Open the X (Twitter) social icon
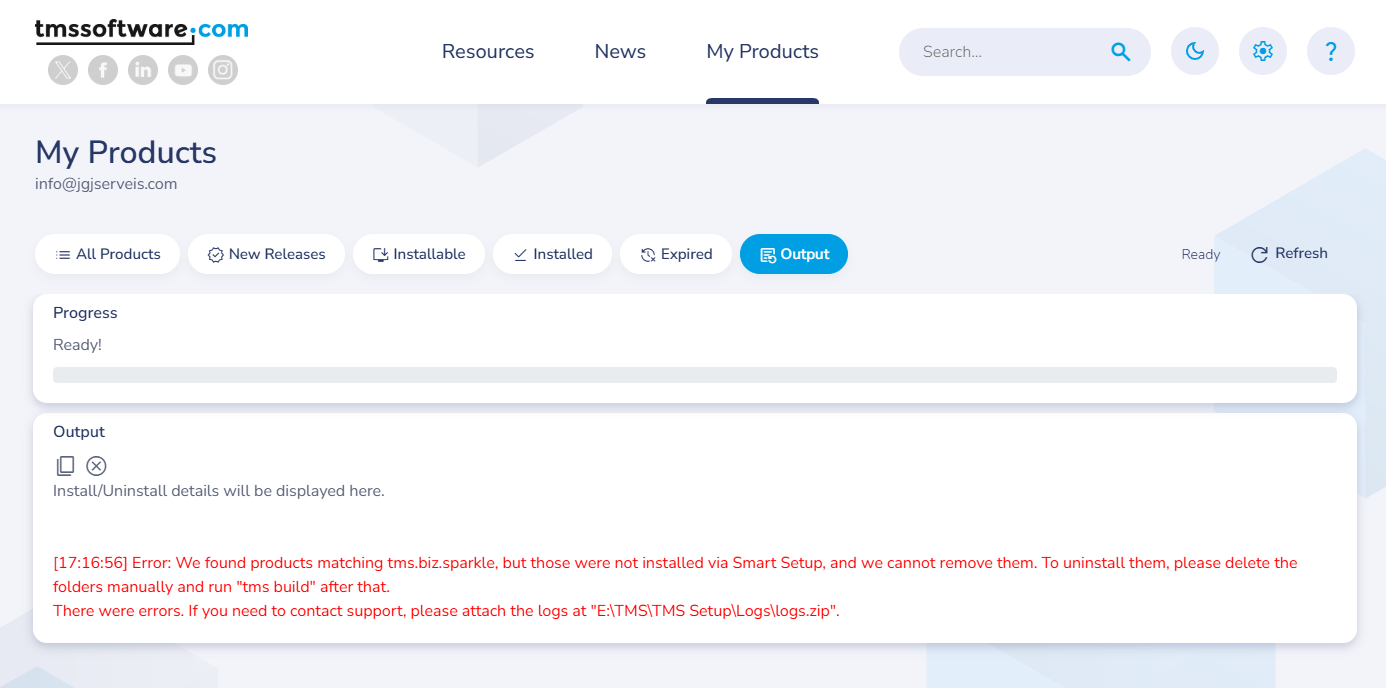This screenshot has width=1386, height=688. [x=63, y=70]
